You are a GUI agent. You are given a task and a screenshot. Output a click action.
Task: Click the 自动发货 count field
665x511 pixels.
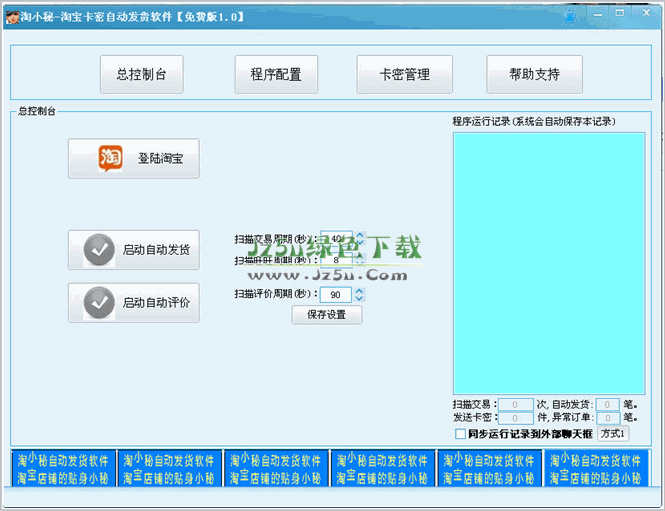(607, 405)
